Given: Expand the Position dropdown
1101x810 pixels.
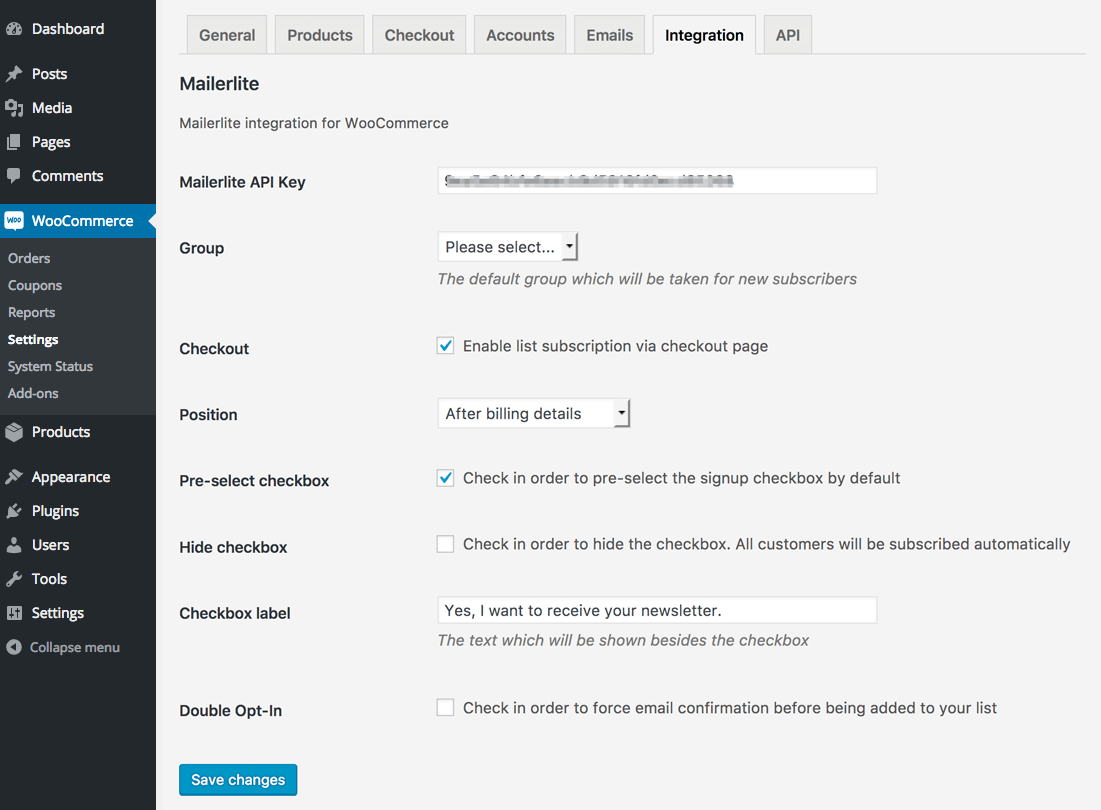Looking at the screenshot, I should 534,413.
